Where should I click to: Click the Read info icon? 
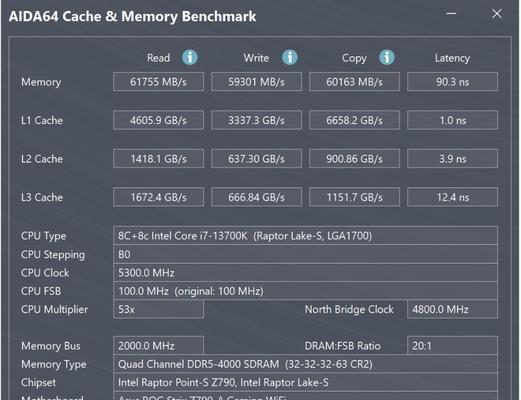click(190, 58)
